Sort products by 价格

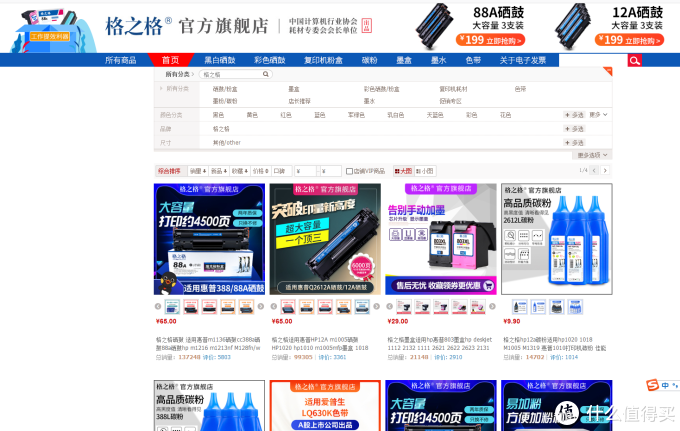pos(261,171)
